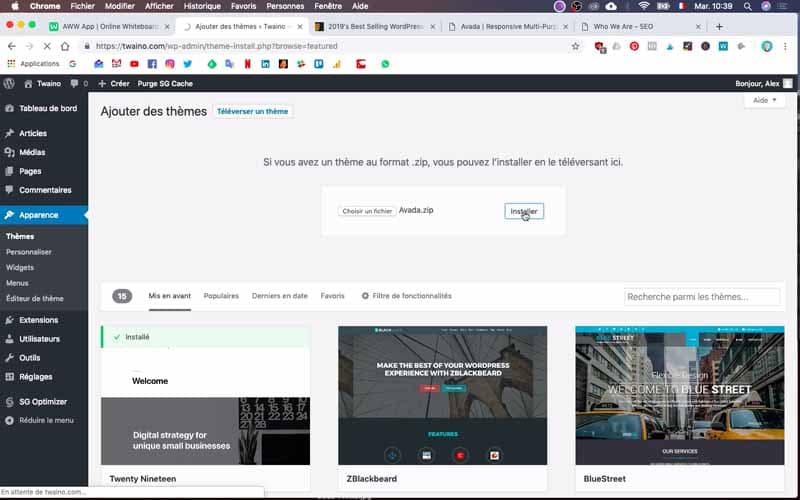The height and width of the screenshot is (500, 800).
Task: Open the Filtre de fonctionnalités filter
Action: click(407, 296)
